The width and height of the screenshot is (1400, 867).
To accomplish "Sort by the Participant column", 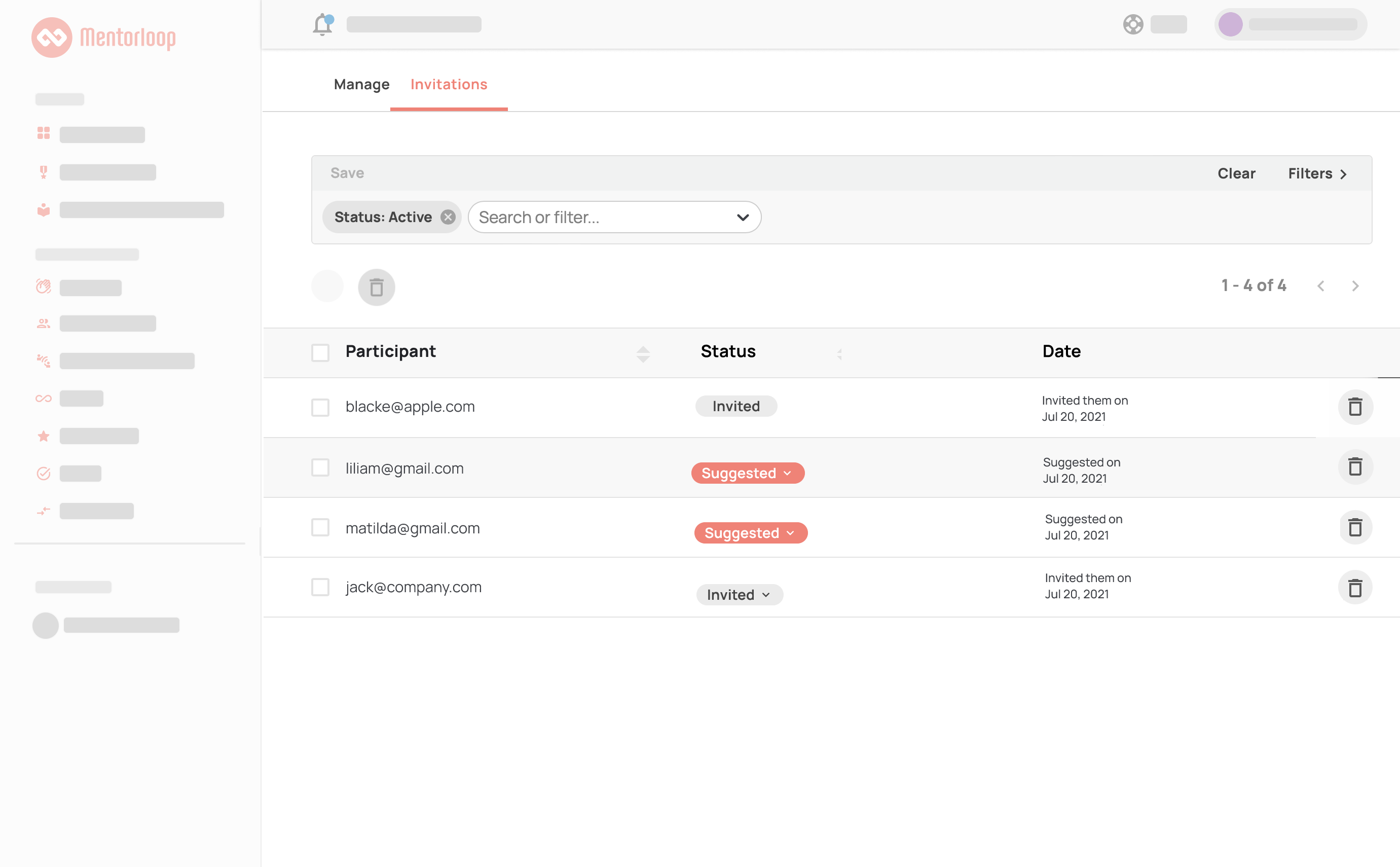I will click(x=643, y=354).
